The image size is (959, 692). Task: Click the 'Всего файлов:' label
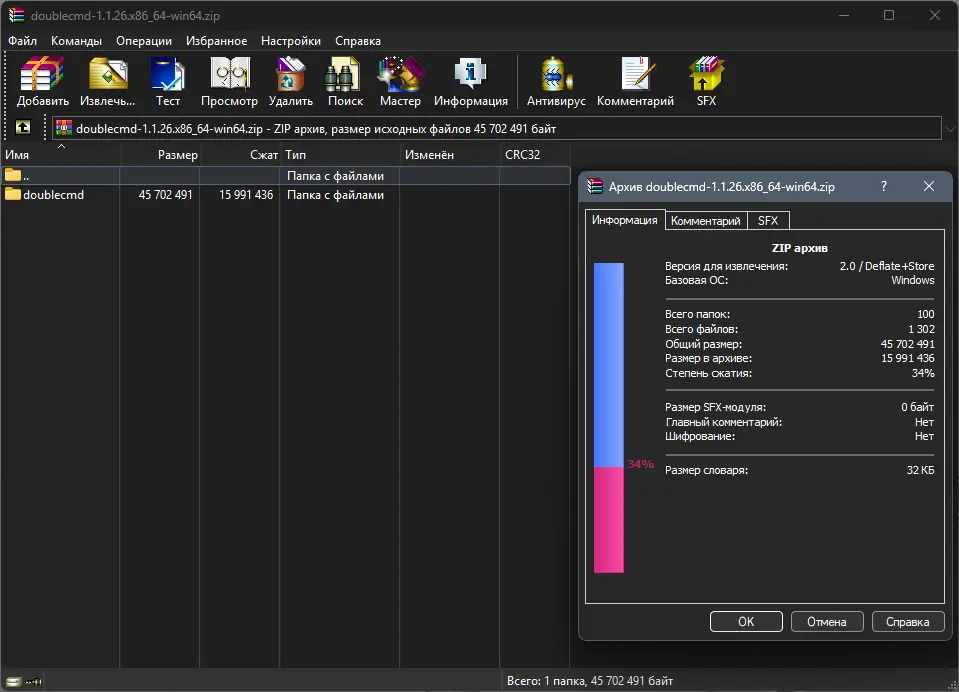pyautogui.click(x=702, y=329)
